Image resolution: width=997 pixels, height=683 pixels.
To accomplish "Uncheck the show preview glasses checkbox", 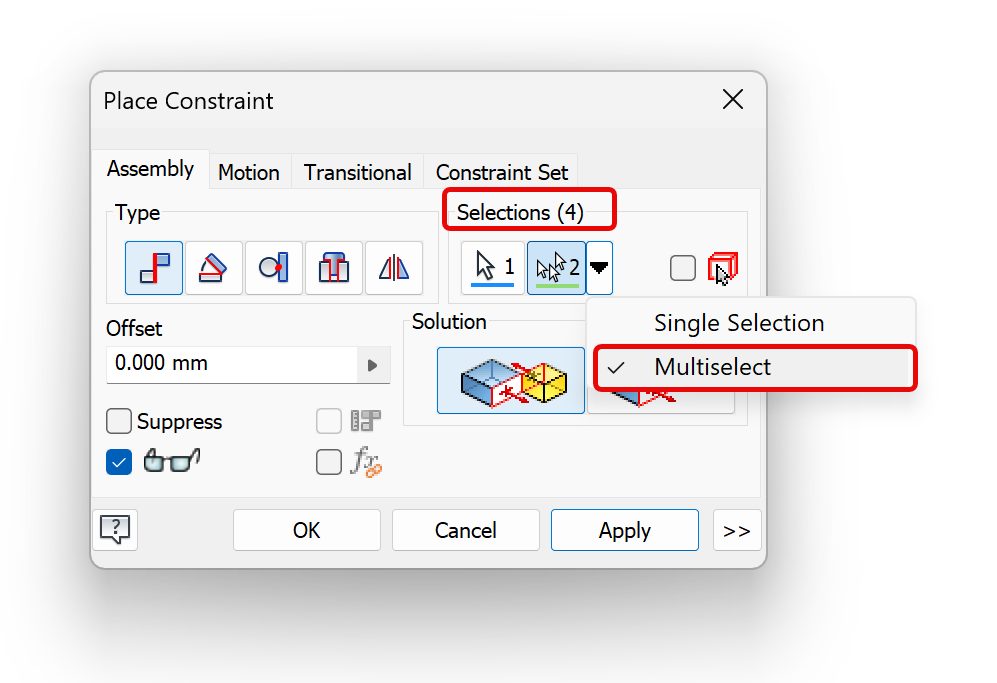I will [x=119, y=461].
